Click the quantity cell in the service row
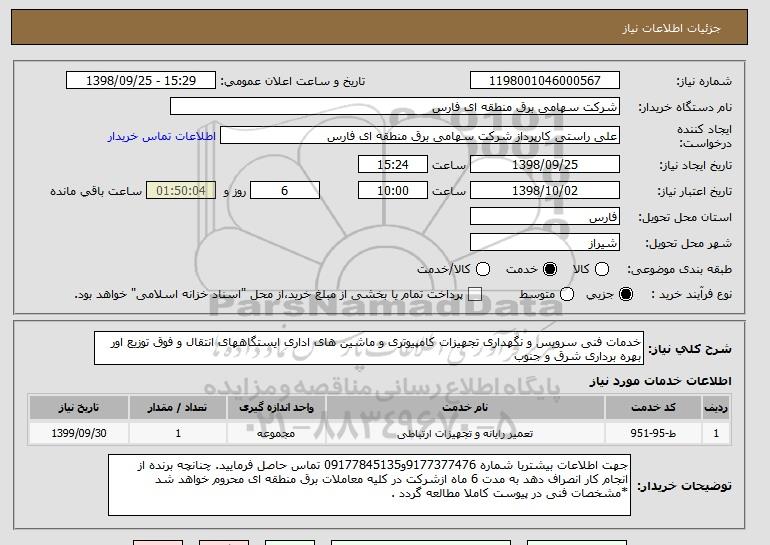Screen dimensions: 770x545 pos(177,434)
